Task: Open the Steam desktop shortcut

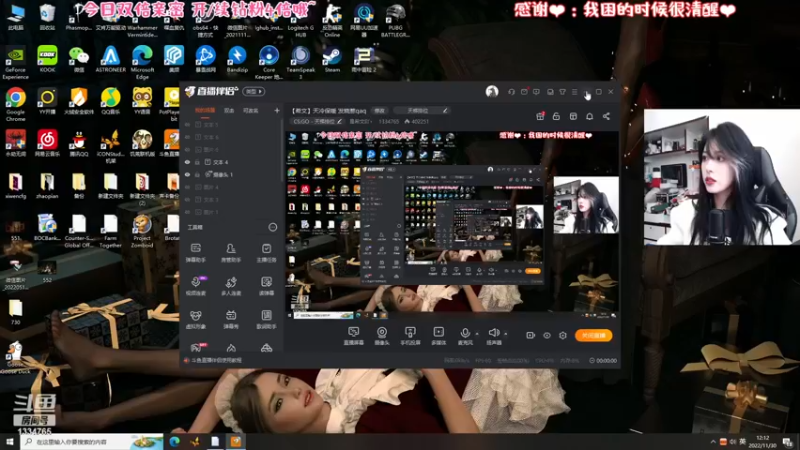Action: pos(332,59)
